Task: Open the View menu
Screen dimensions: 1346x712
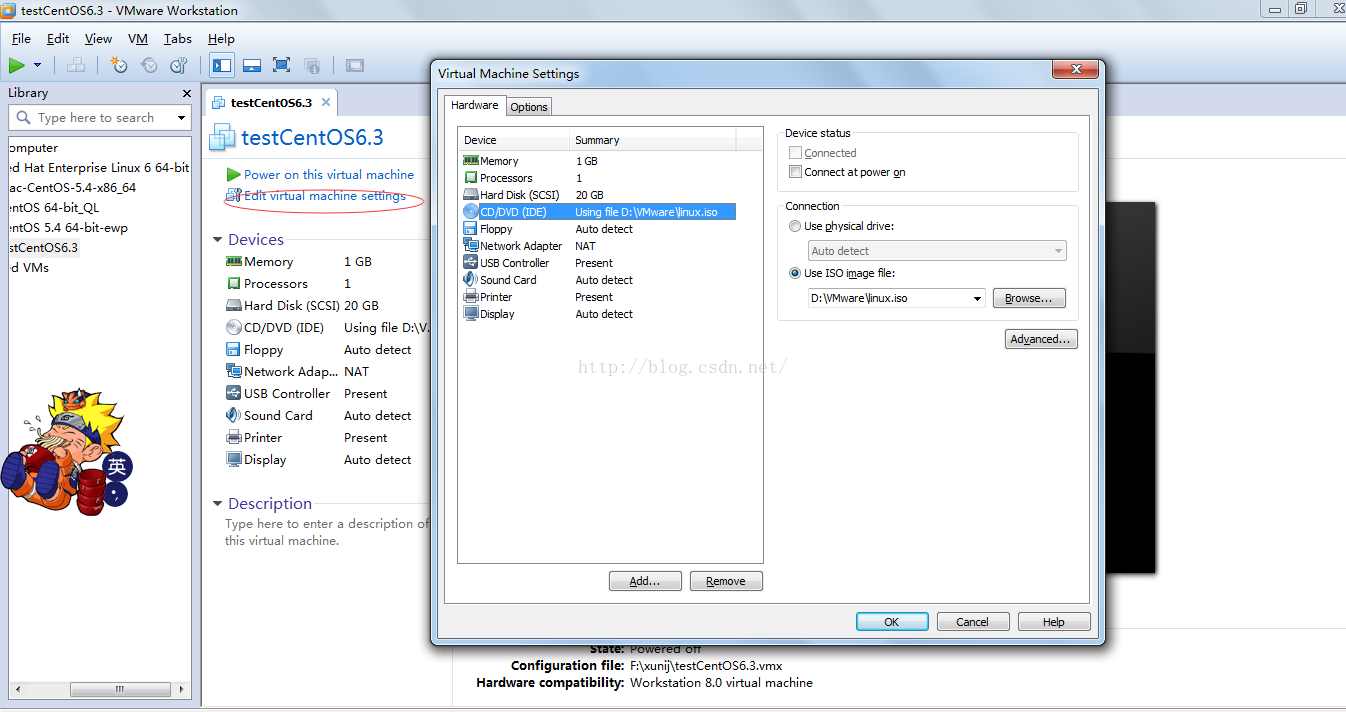Action: [98, 39]
